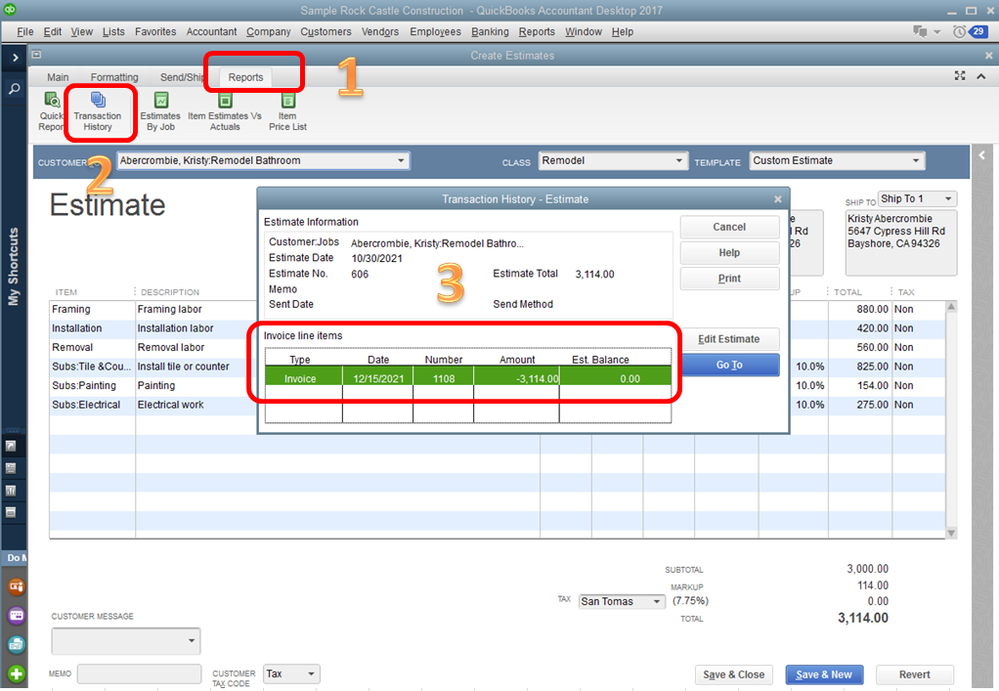Switch to the Formatting tab
Screen dimensions: 999x691
click(114, 77)
